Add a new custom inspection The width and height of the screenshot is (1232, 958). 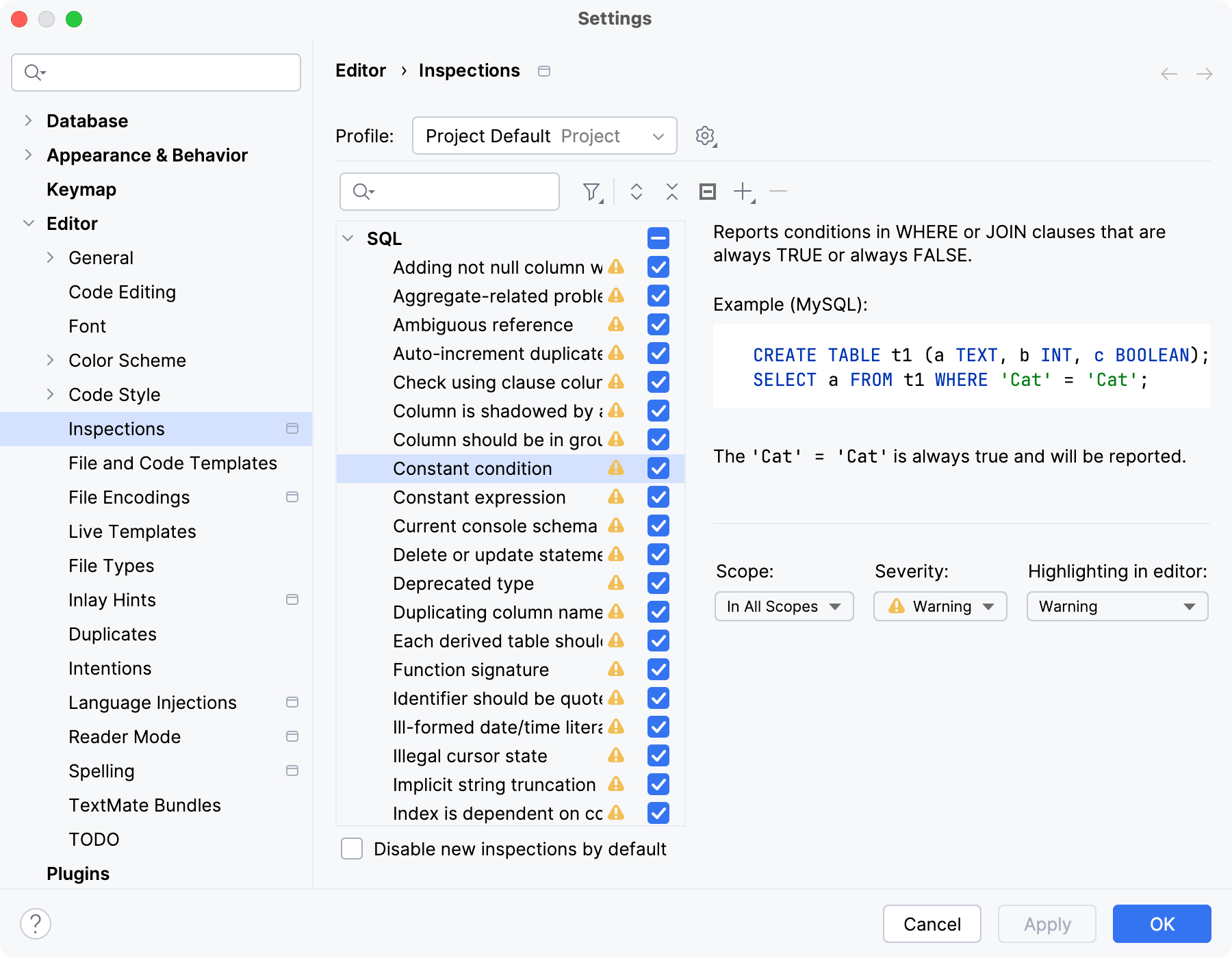(743, 192)
